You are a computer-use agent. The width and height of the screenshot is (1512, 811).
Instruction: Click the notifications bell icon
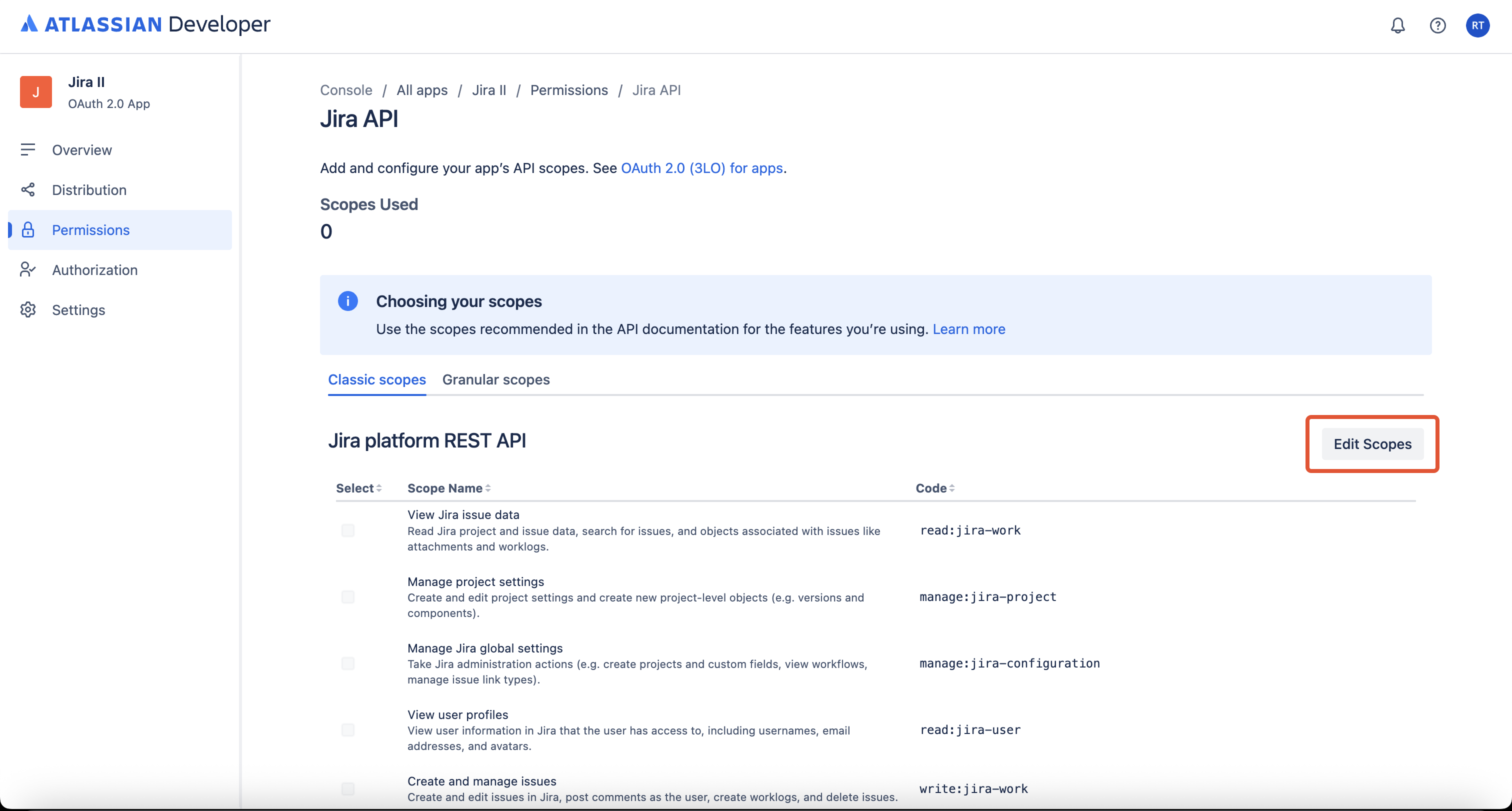1397,25
